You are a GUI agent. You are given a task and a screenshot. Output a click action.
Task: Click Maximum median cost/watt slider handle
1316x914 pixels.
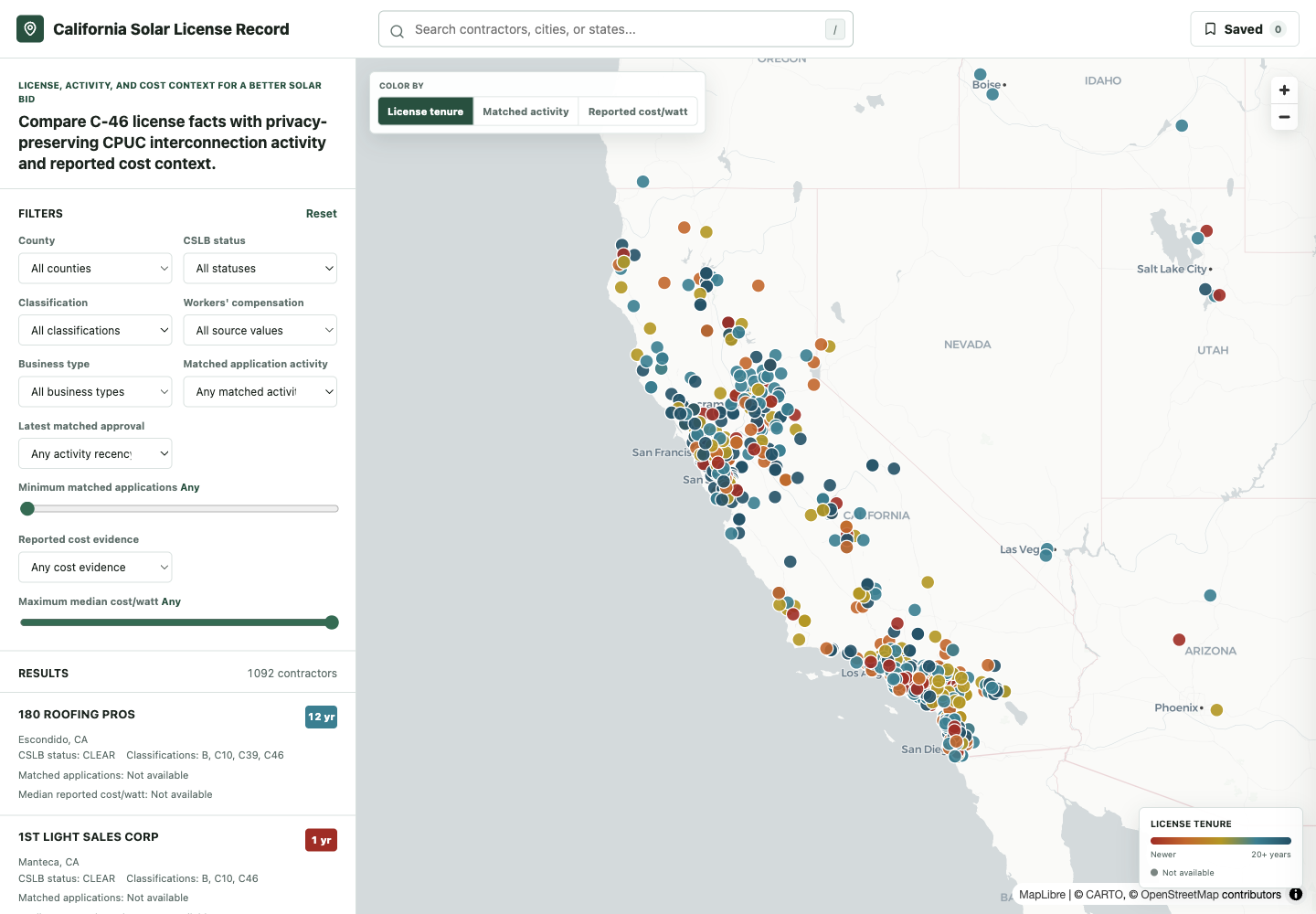click(x=332, y=622)
